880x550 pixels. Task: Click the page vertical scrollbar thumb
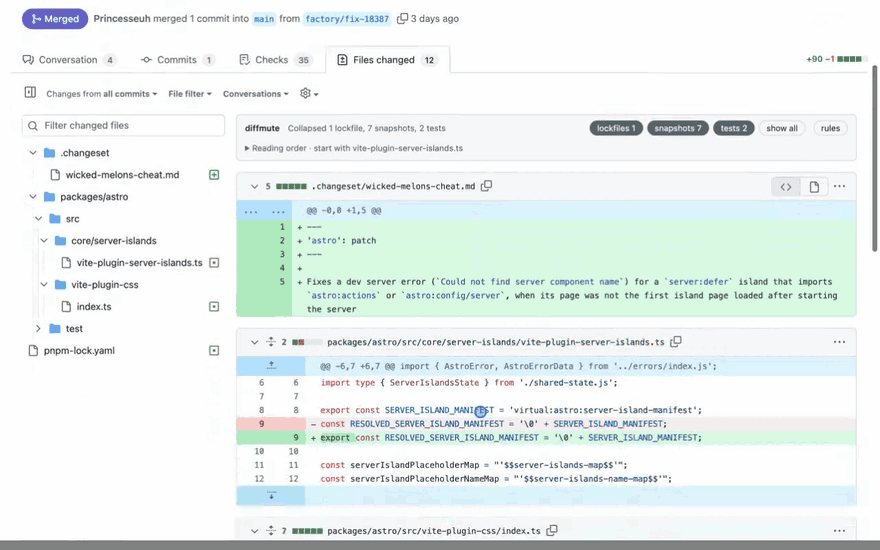click(x=874, y=159)
